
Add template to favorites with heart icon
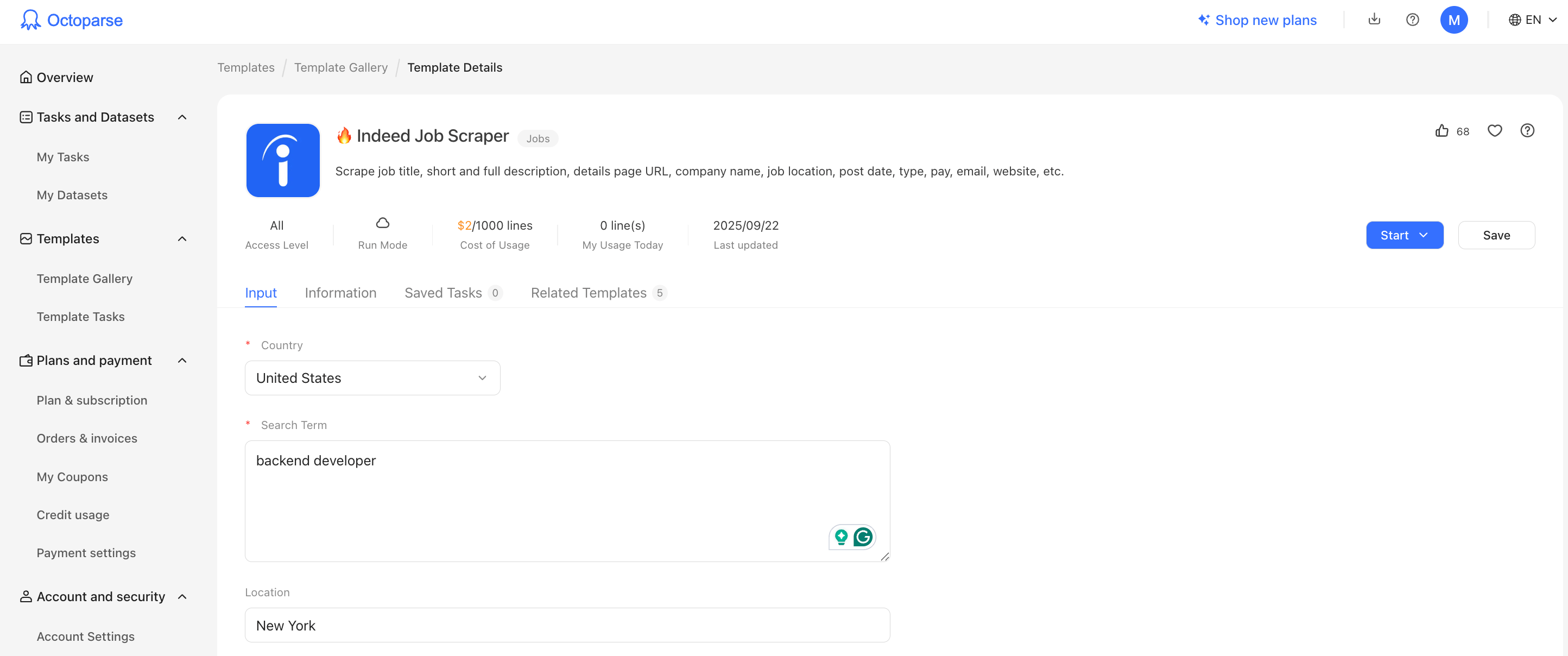[x=1495, y=130]
